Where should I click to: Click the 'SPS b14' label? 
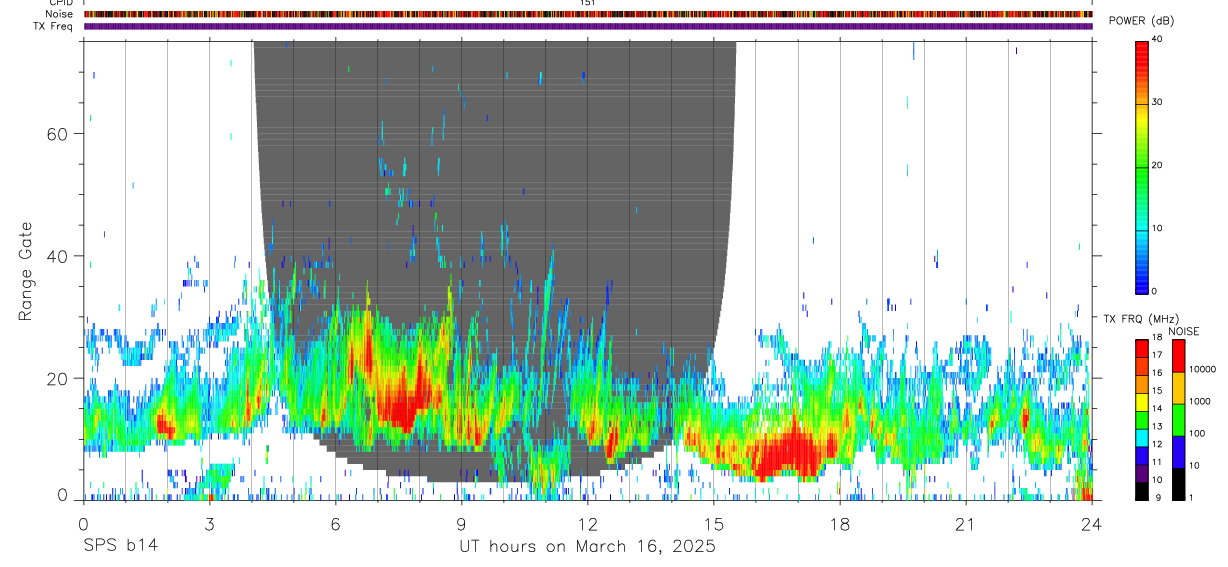pos(120,547)
